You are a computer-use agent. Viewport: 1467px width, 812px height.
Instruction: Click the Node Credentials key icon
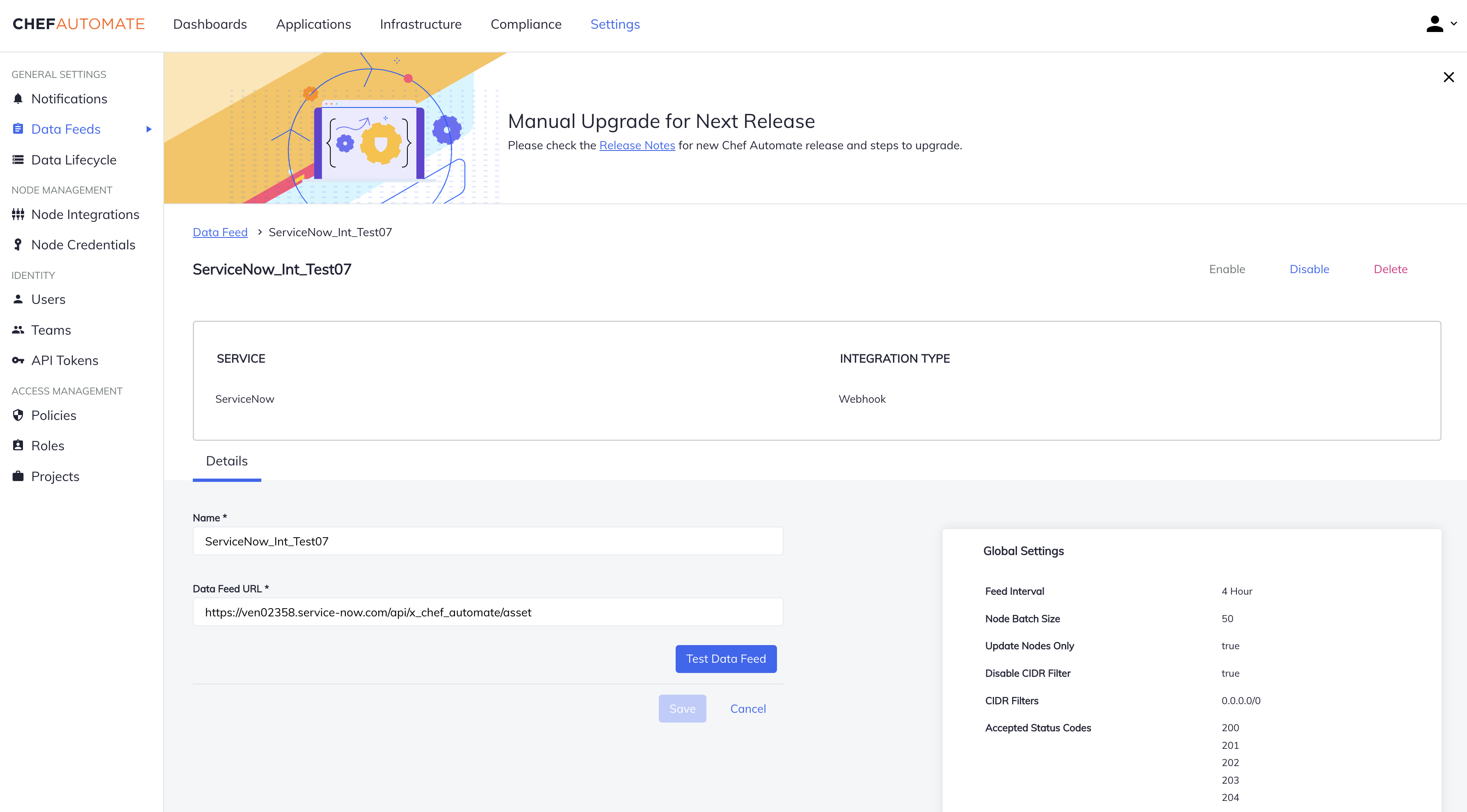pyautogui.click(x=18, y=245)
